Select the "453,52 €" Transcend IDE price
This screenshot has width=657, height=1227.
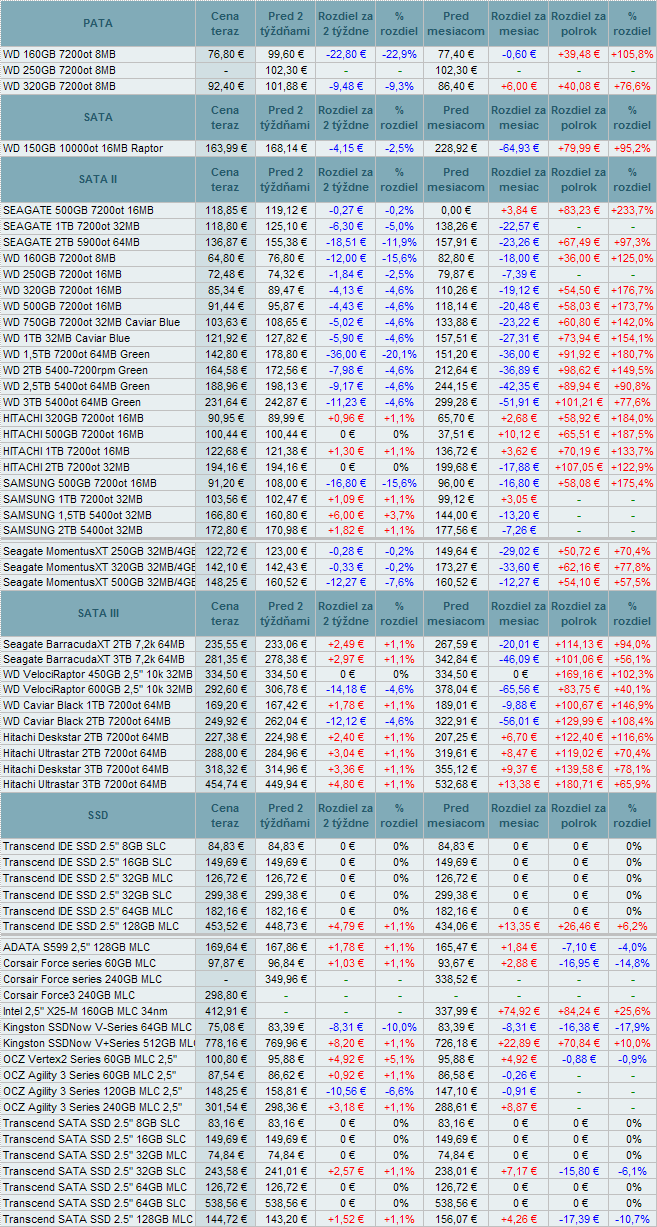coord(226,925)
